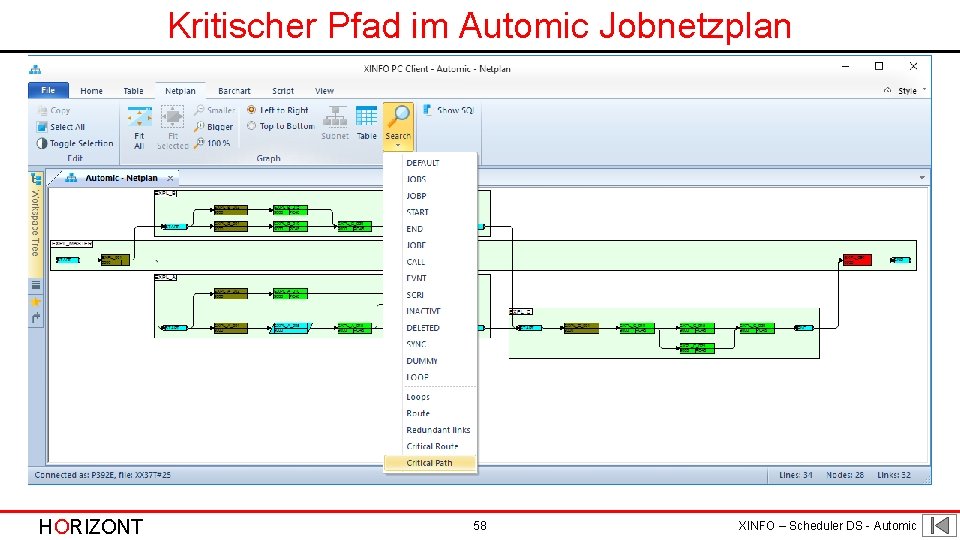Switch to the Home ribbon tab
960x540 pixels.
tap(91, 91)
